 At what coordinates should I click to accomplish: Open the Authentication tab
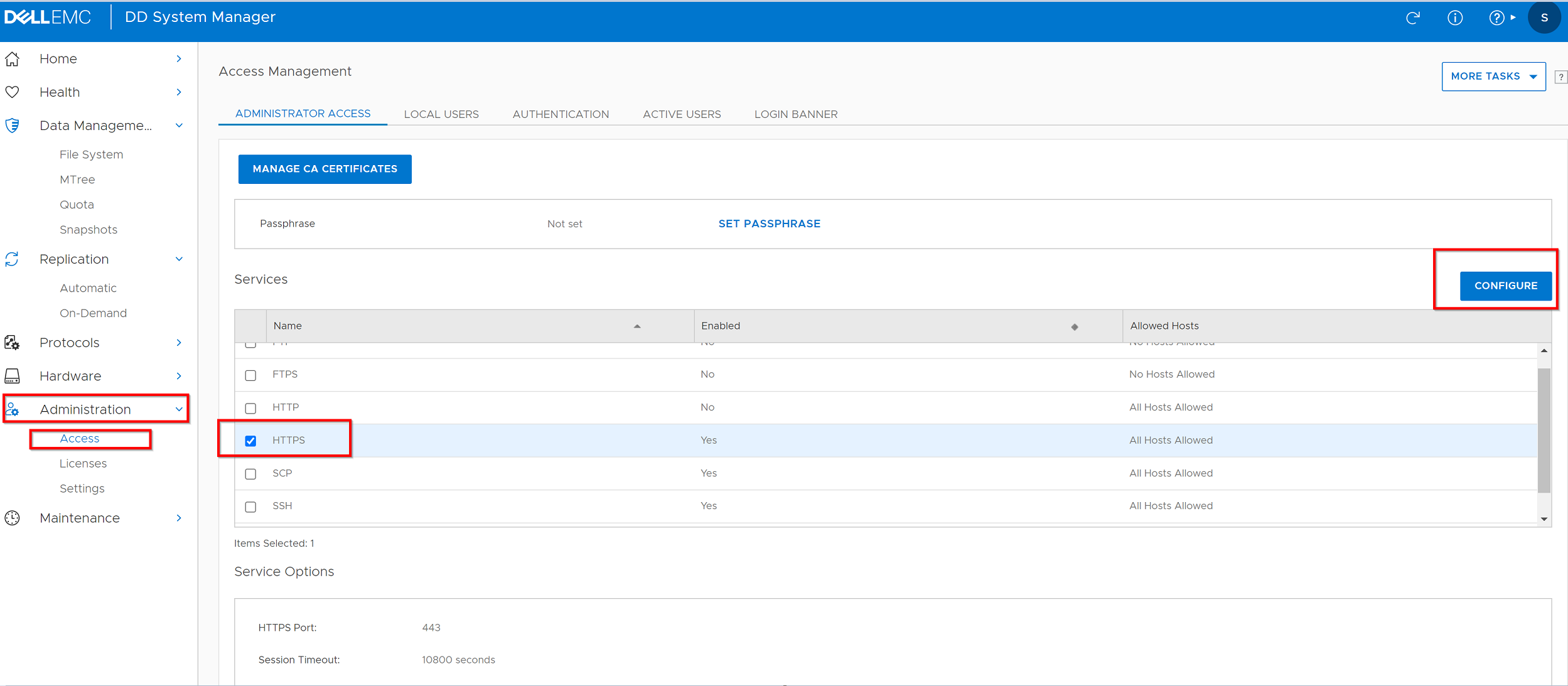tap(561, 114)
